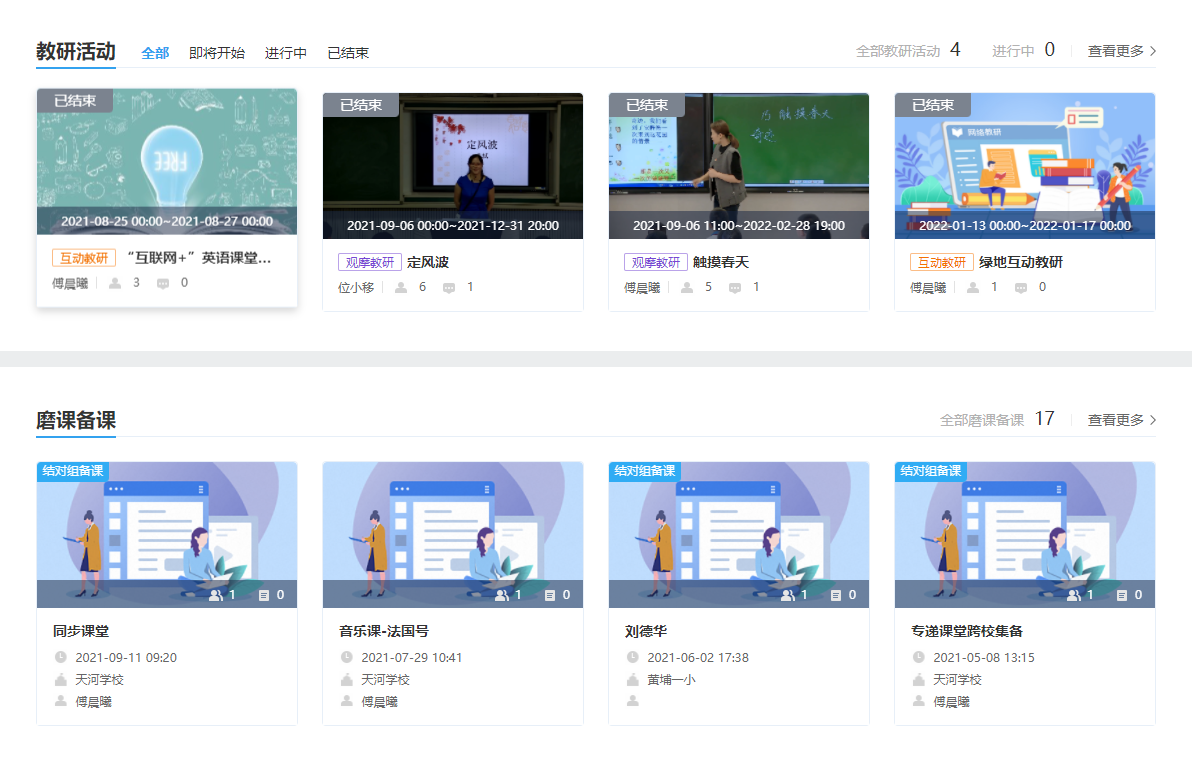This screenshot has width=1192, height=763.
Task: Click comment icon on 定风波 card
Action: pos(449,288)
